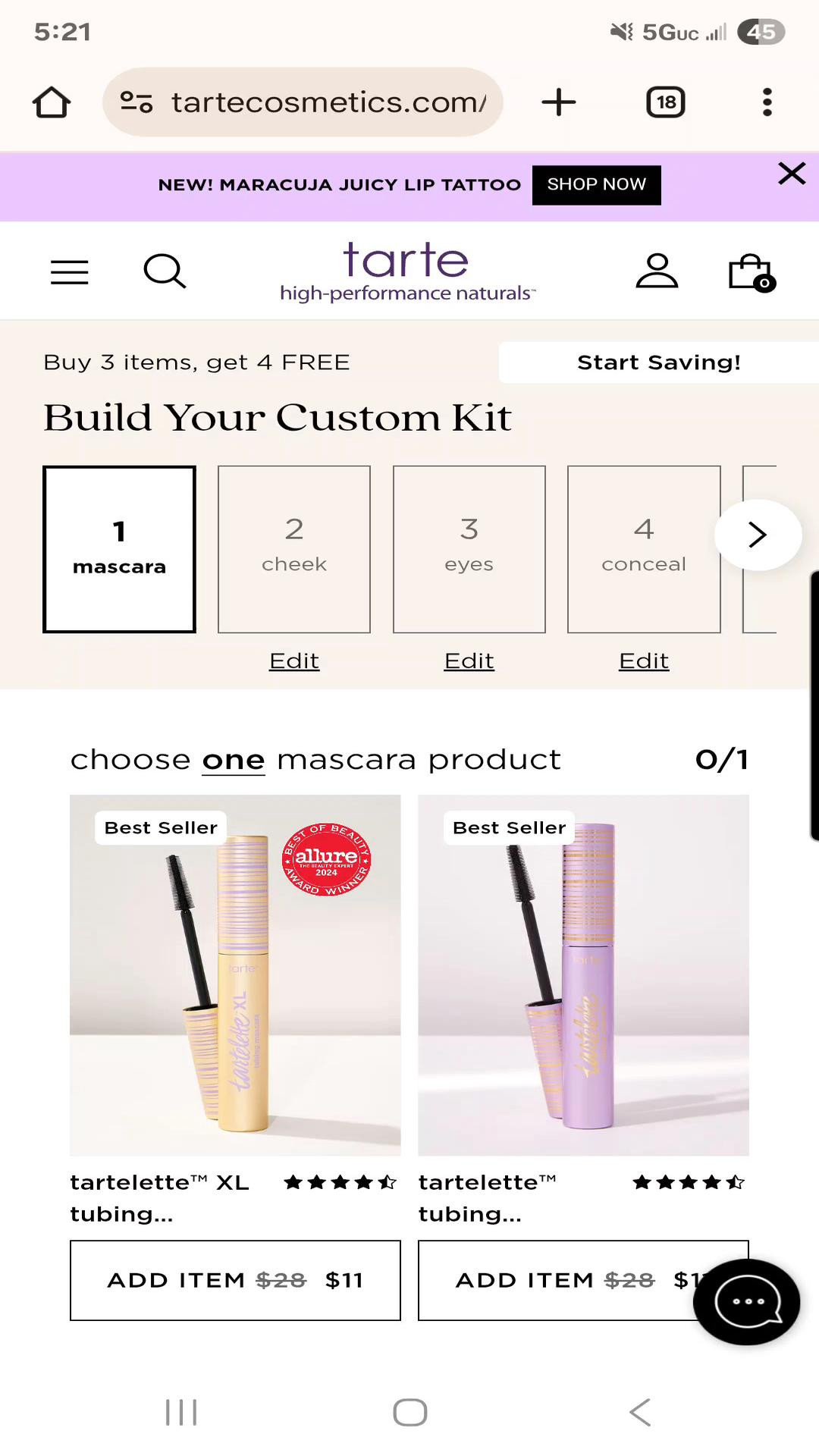The height and width of the screenshot is (1456, 819).
Task: Open the search icon
Action: 165,271
